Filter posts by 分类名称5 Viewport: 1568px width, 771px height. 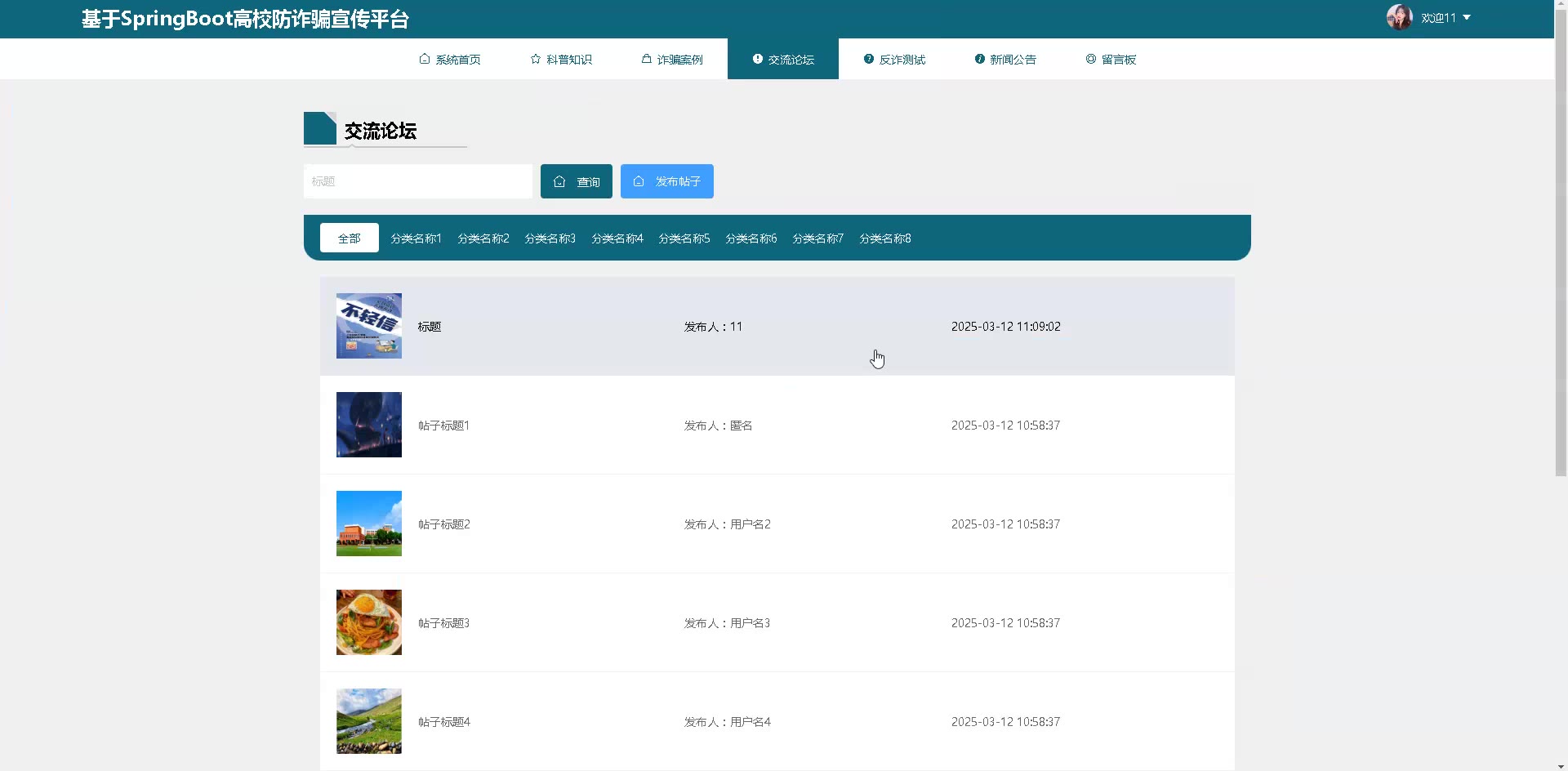coord(684,238)
